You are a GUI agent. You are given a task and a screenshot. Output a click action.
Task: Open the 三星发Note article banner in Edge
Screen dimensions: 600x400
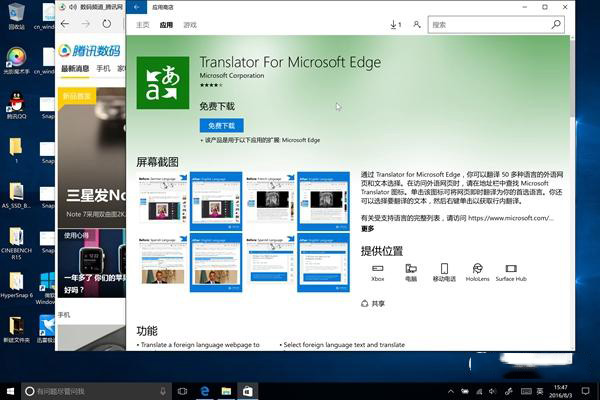click(92, 158)
